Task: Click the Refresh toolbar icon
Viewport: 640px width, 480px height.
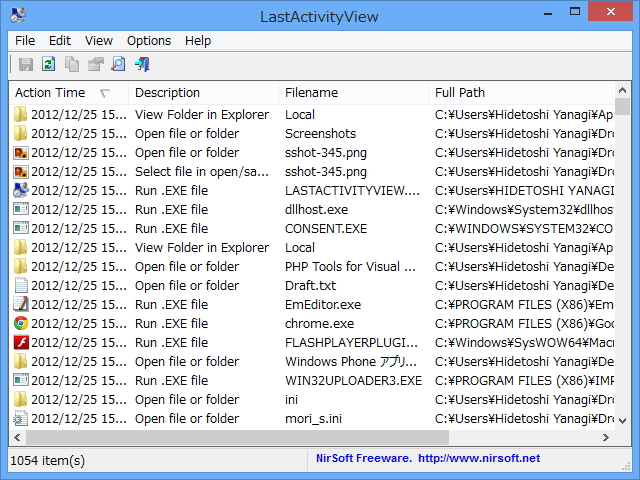Action: 49,64
